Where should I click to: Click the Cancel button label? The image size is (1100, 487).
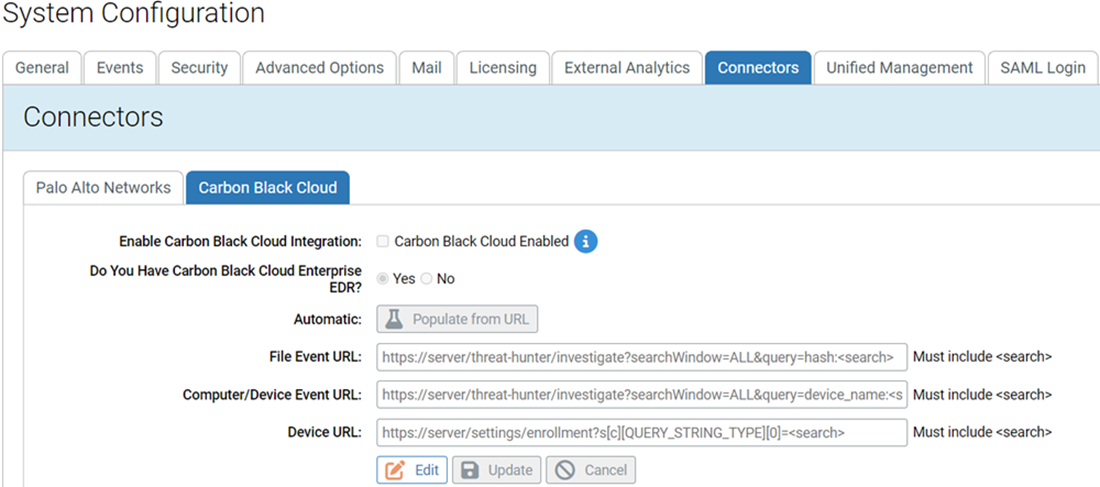pyautogui.click(x=604, y=470)
